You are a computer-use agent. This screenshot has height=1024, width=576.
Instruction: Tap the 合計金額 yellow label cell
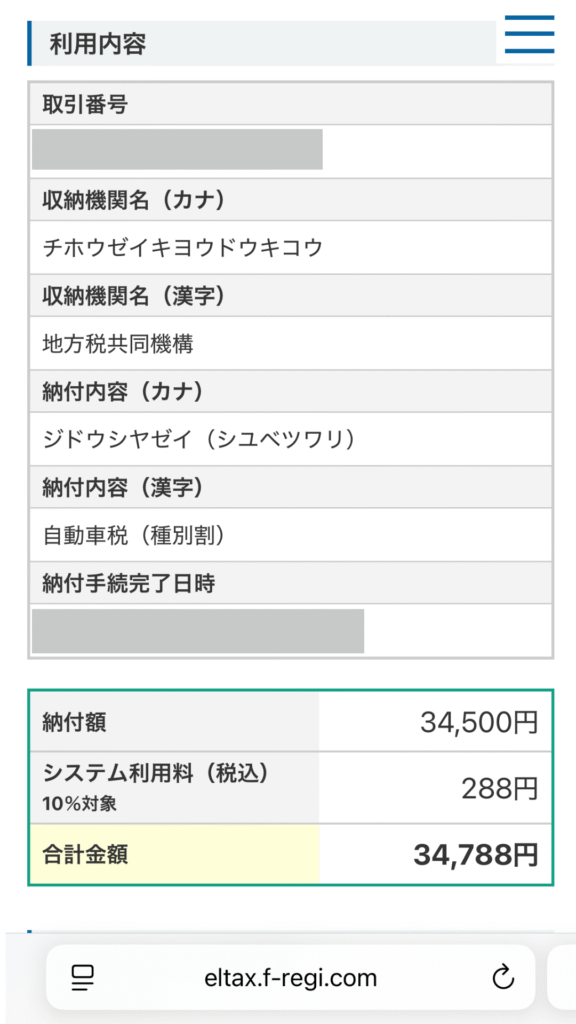coord(174,855)
